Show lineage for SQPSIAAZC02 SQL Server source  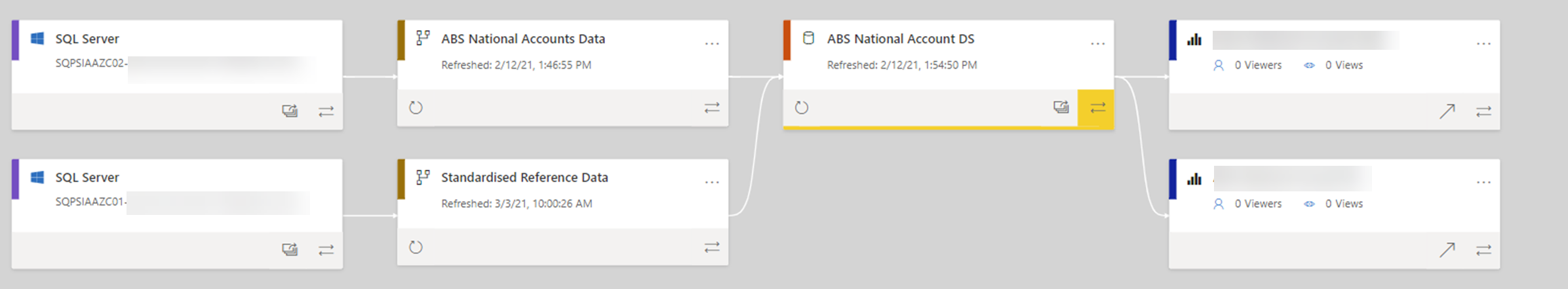coord(326,111)
